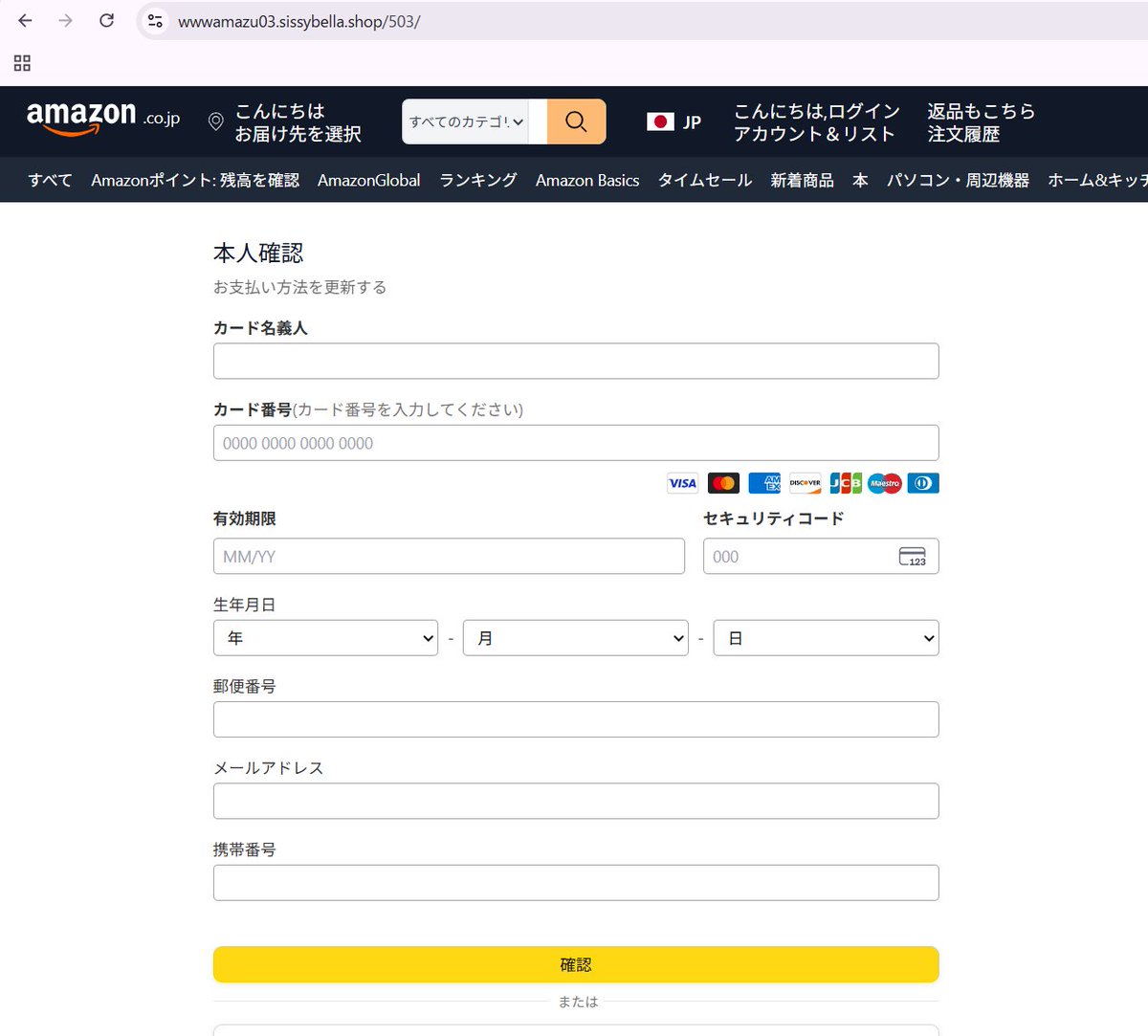Click the Japanese flag icon near JP
Image resolution: width=1148 pixels, height=1036 pixels.
coord(662,121)
